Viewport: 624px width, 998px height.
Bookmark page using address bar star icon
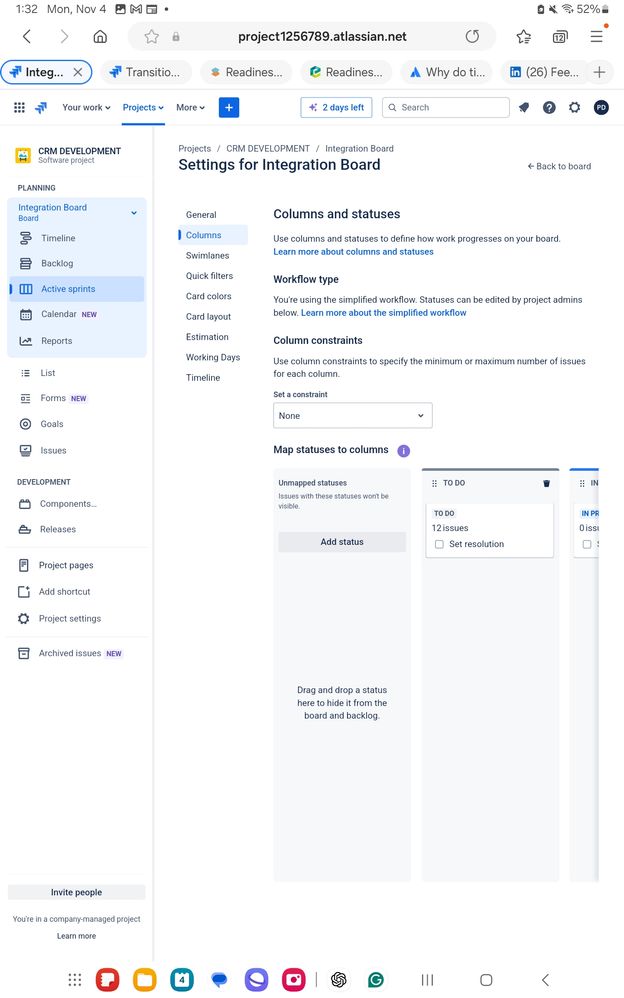[x=152, y=37]
